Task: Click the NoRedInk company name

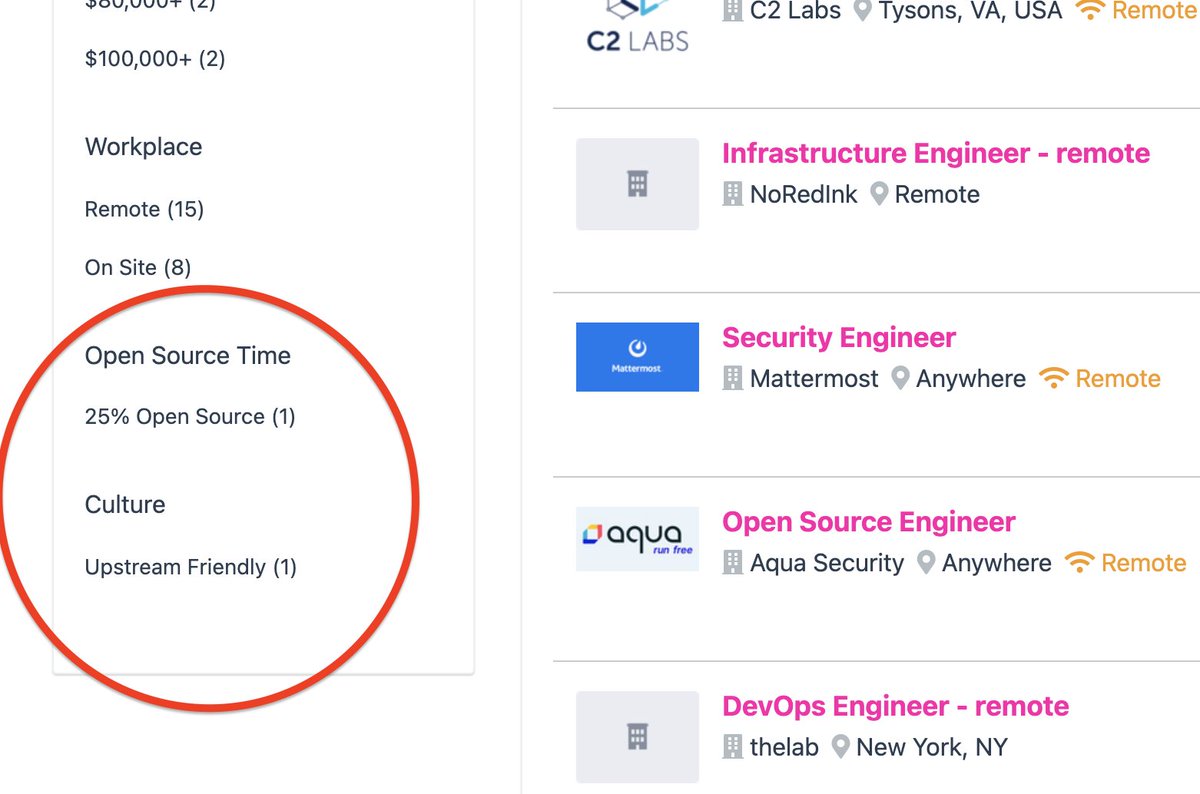Action: click(804, 194)
